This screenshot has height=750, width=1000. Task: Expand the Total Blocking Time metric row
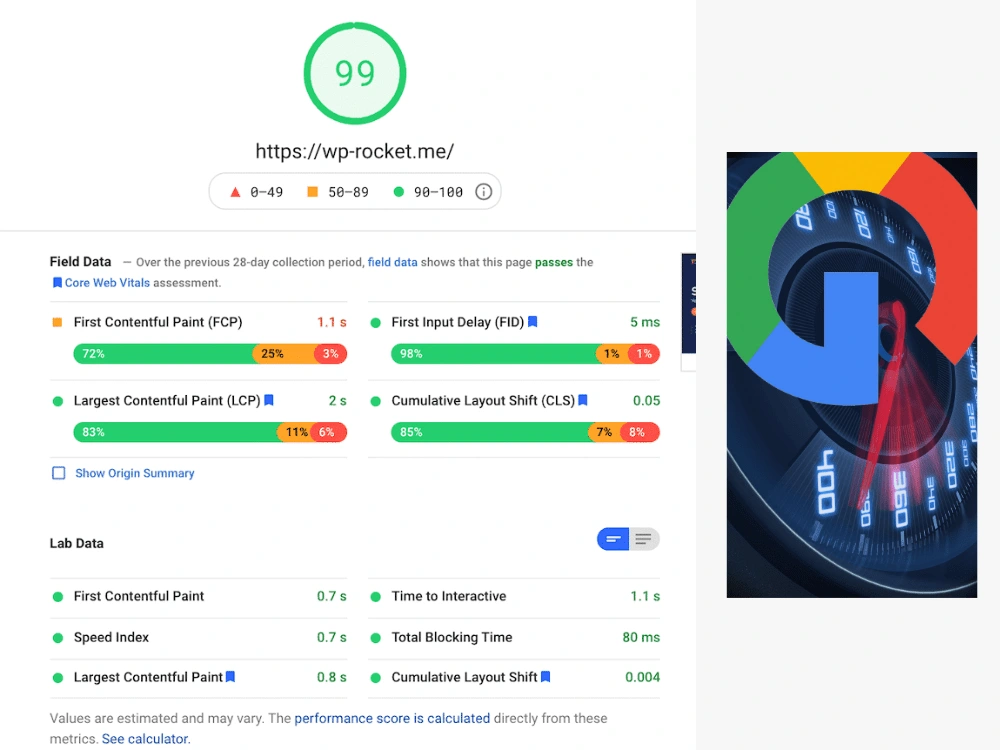514,637
